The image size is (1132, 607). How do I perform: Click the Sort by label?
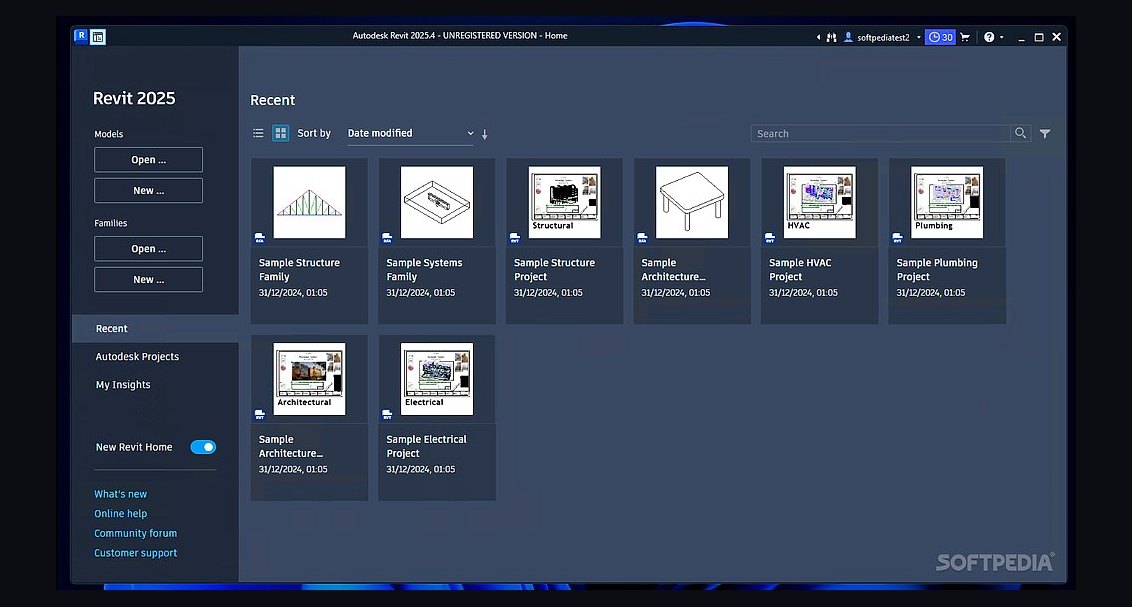coord(314,134)
